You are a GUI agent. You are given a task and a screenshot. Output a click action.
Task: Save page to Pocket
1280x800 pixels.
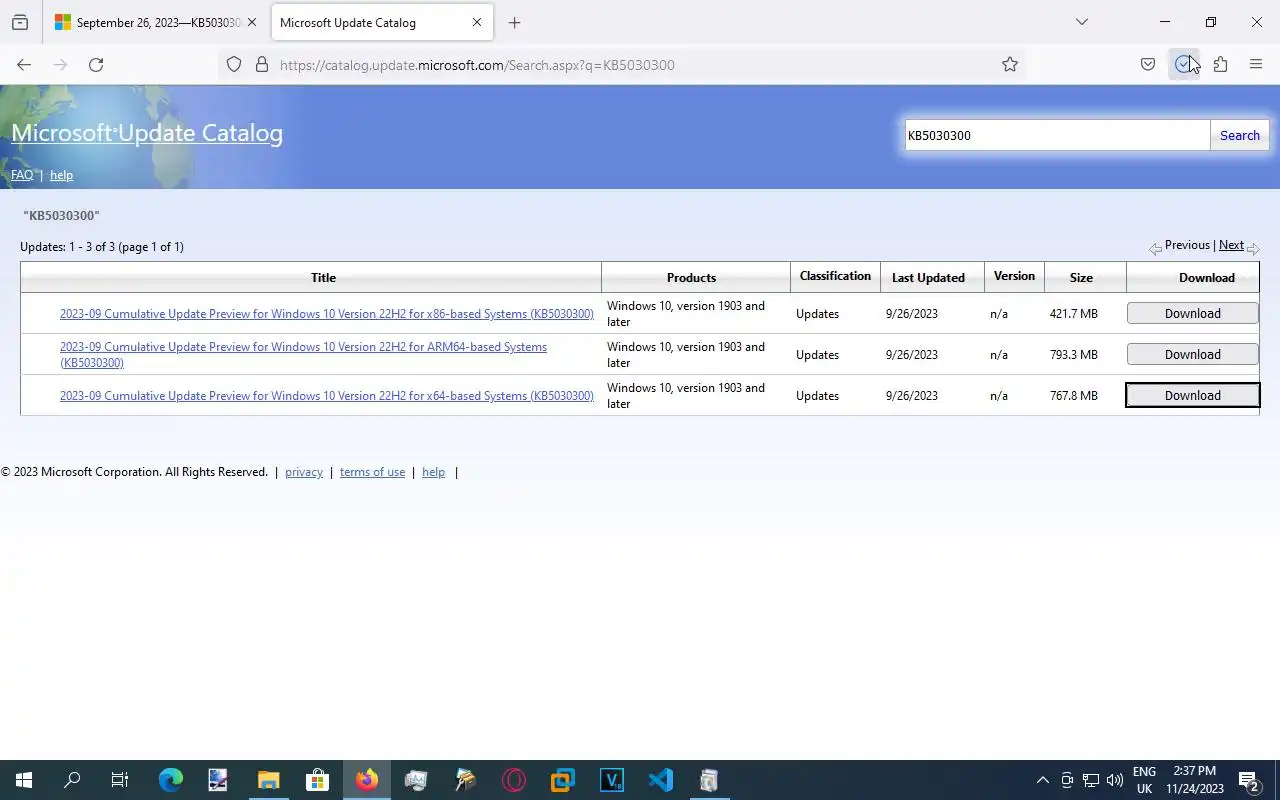(1148, 65)
